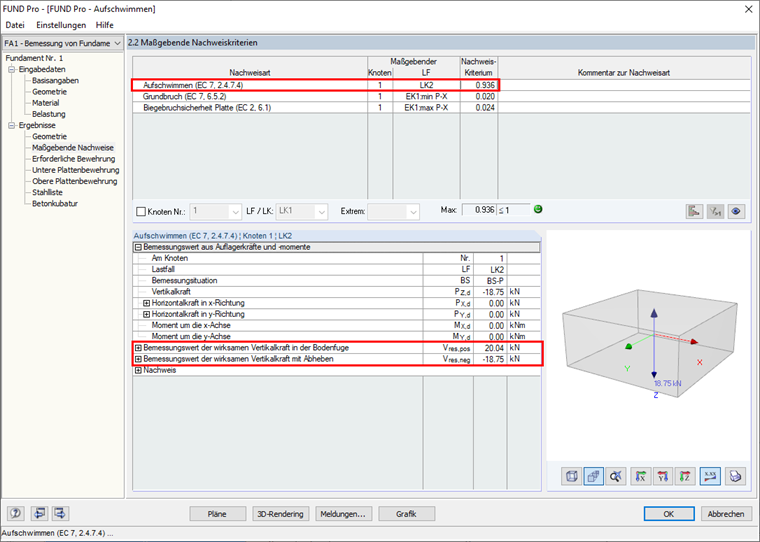This screenshot has width=760, height=542.
Task: Collapse Bemessungswert aus Auflagerkräfte und -momente
Action: 138,247
